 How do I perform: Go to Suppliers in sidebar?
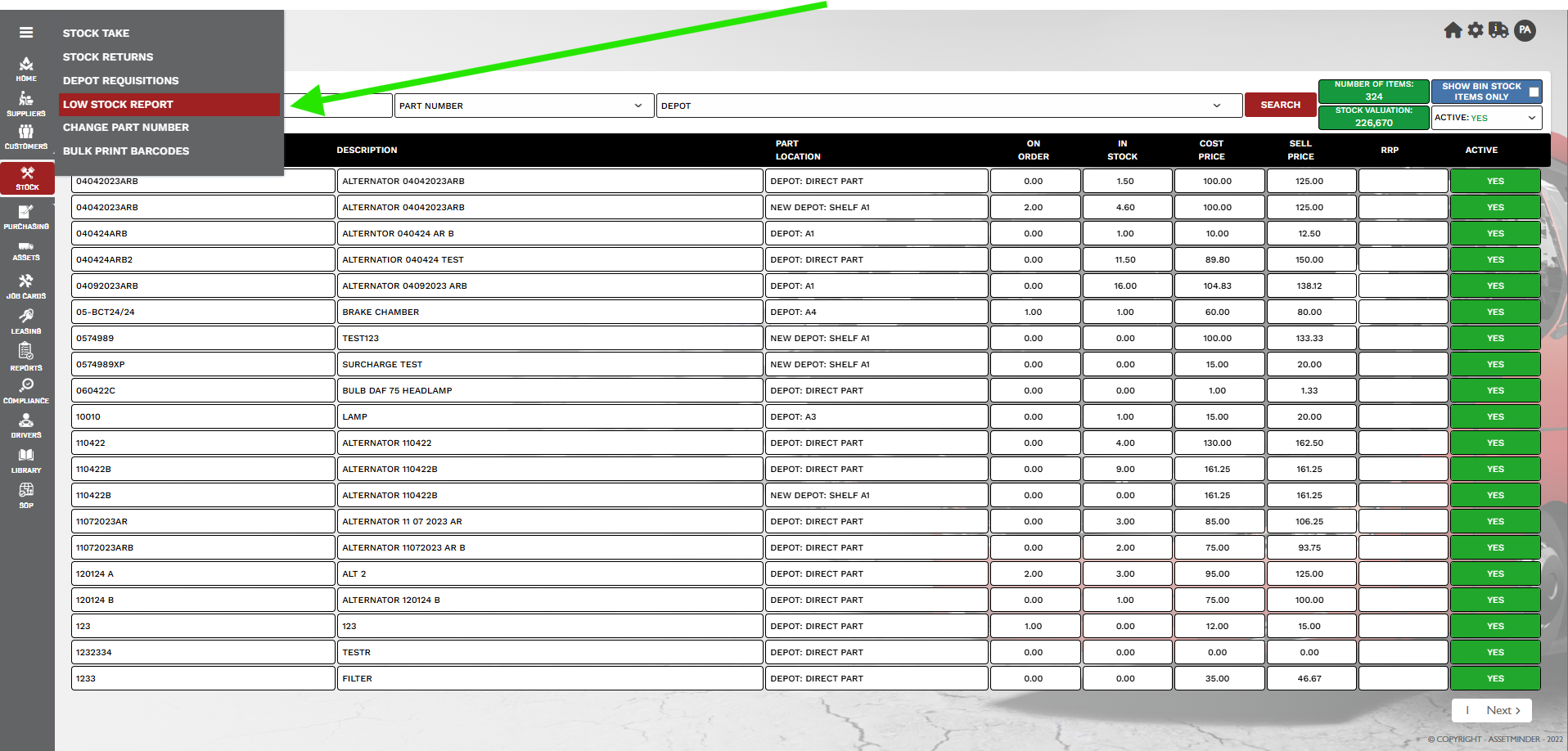point(26,104)
